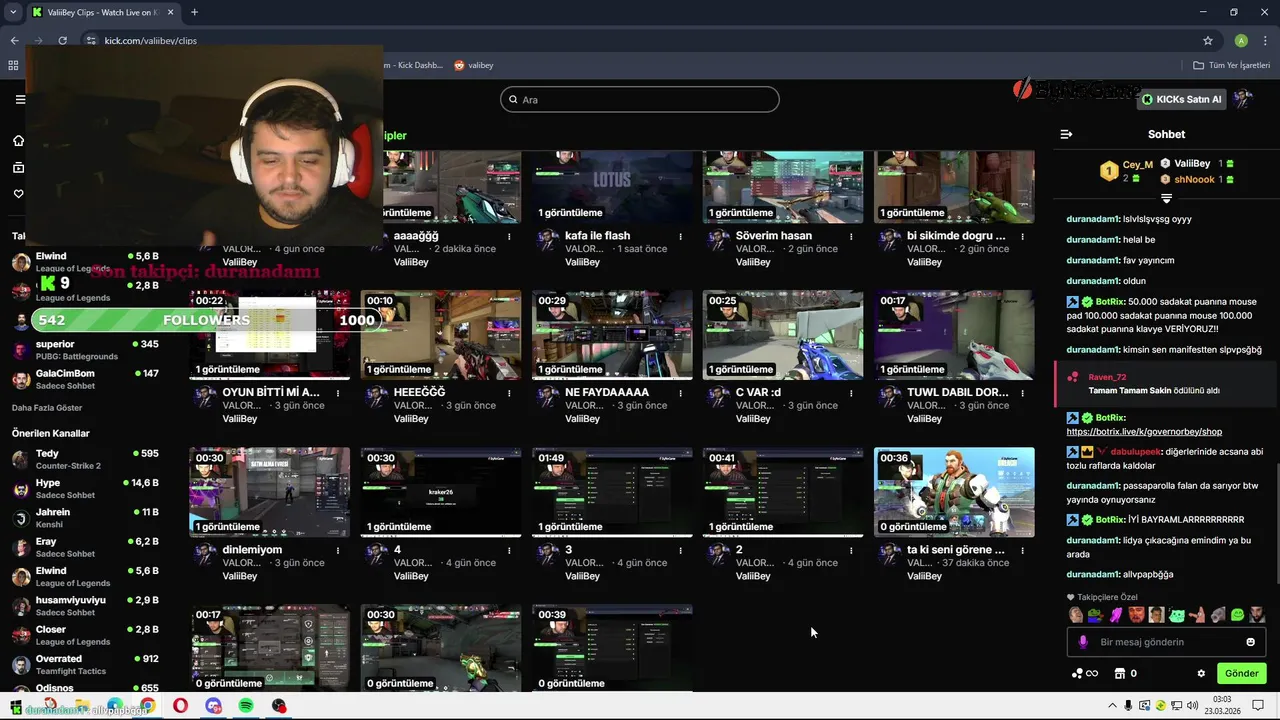Open options for 'NE FAYDAAAAA' clip
This screenshot has width=1280, height=720.
pos(680,394)
